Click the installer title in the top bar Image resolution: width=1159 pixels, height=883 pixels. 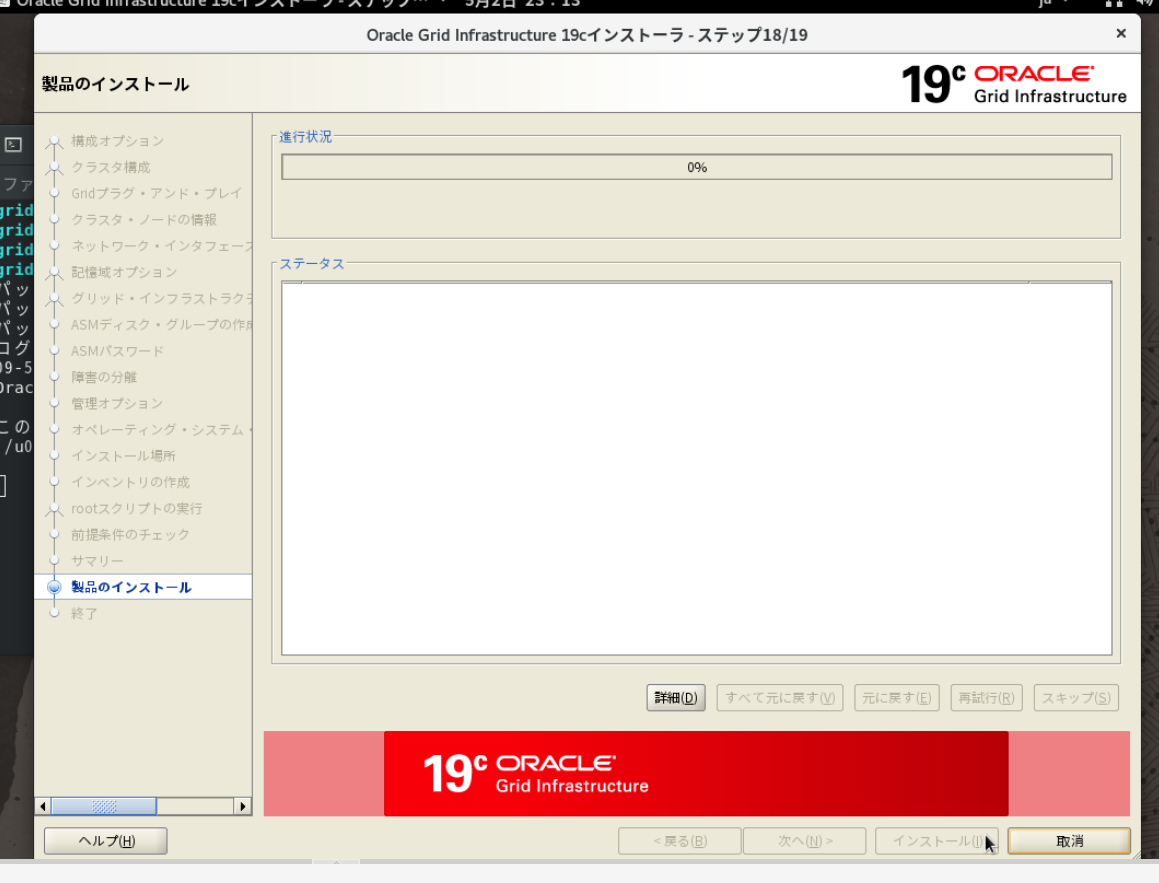(222, 4)
